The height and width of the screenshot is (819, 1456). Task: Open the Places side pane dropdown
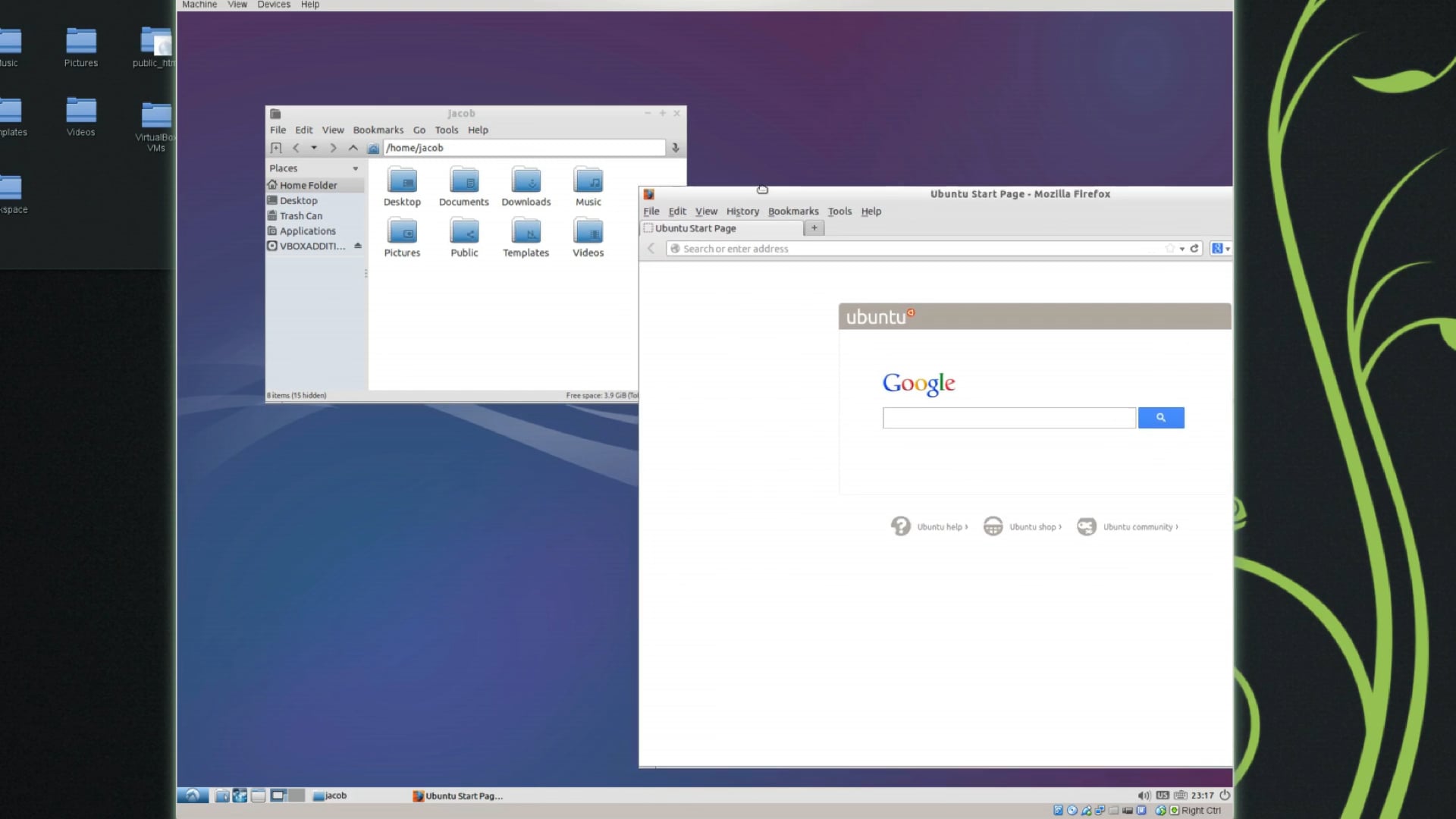tap(355, 168)
